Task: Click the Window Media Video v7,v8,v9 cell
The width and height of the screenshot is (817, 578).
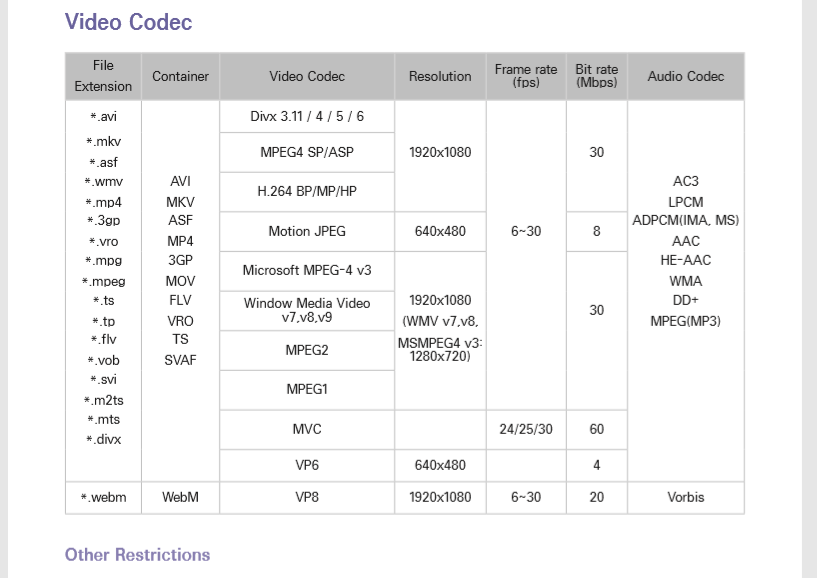Action: click(307, 310)
